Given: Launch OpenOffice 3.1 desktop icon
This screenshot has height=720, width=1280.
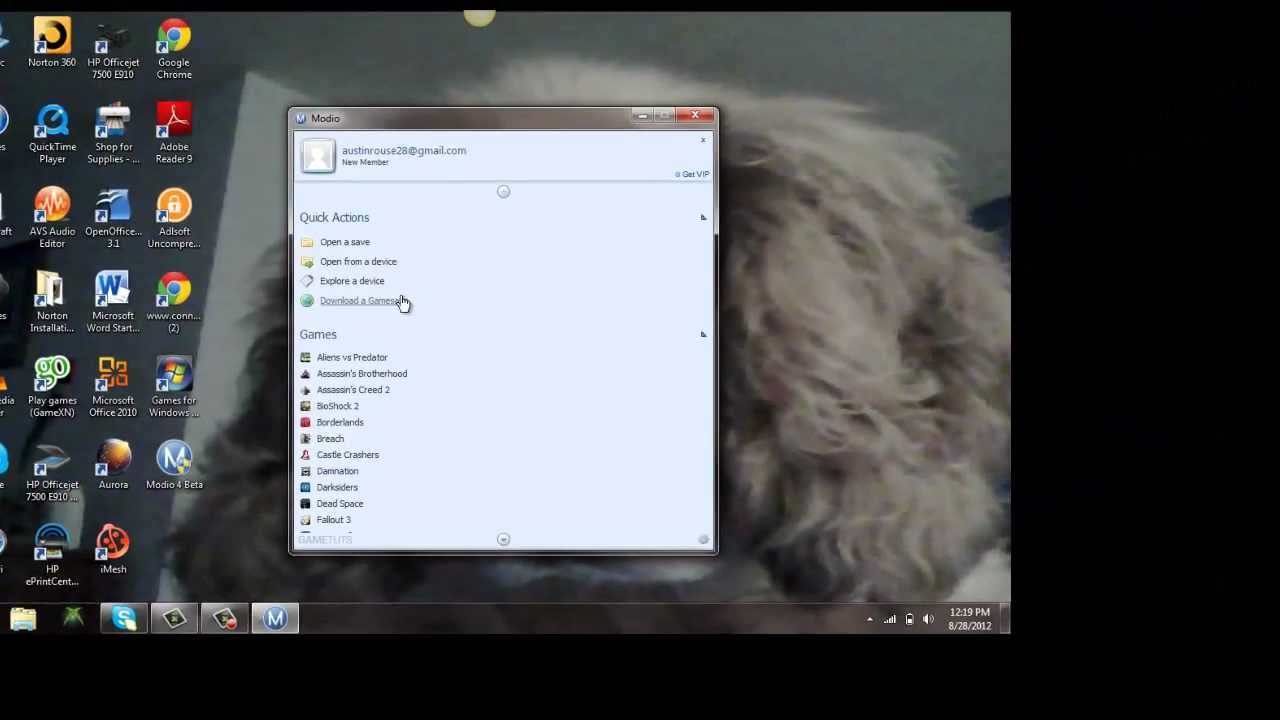Looking at the screenshot, I should pyautogui.click(x=113, y=218).
